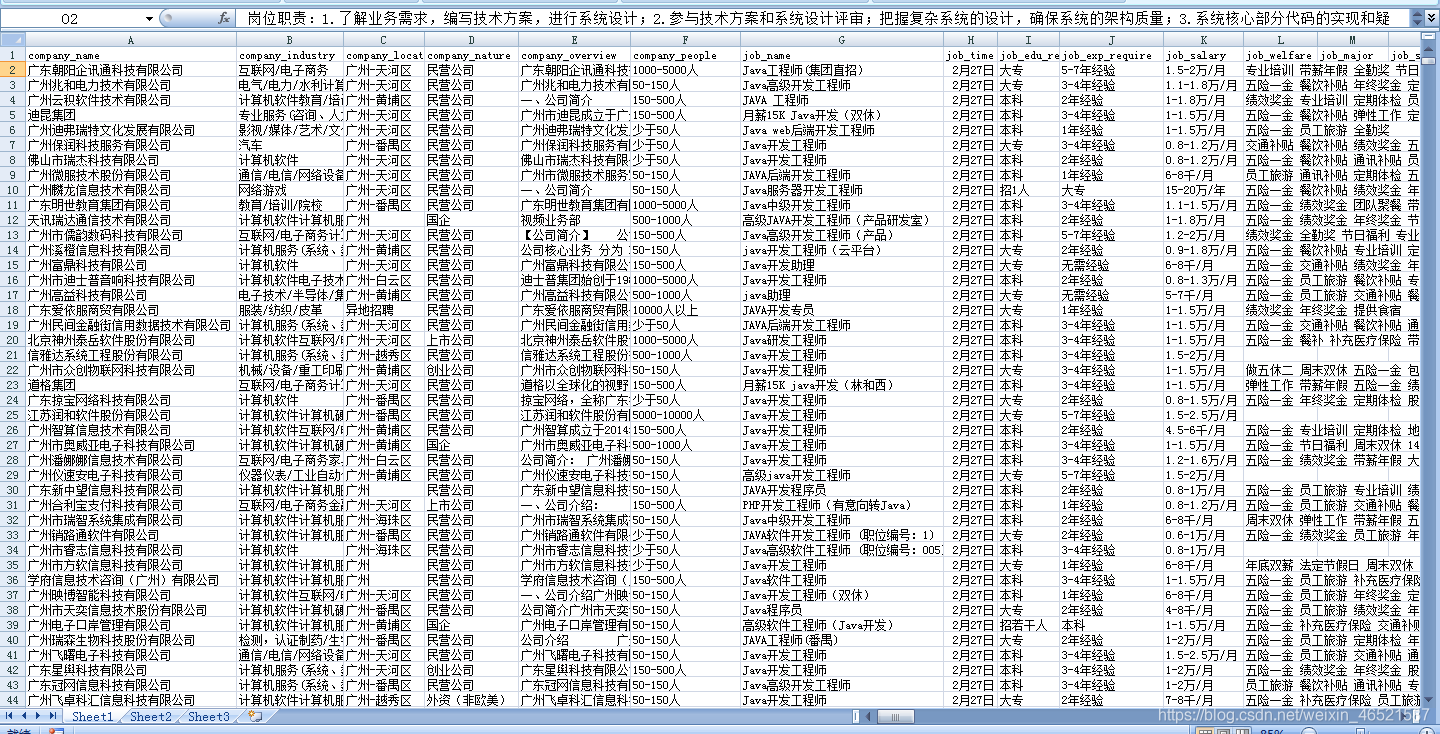
Task: Select cell PHP开发工程师（有意向转Java）
Action: [842, 505]
